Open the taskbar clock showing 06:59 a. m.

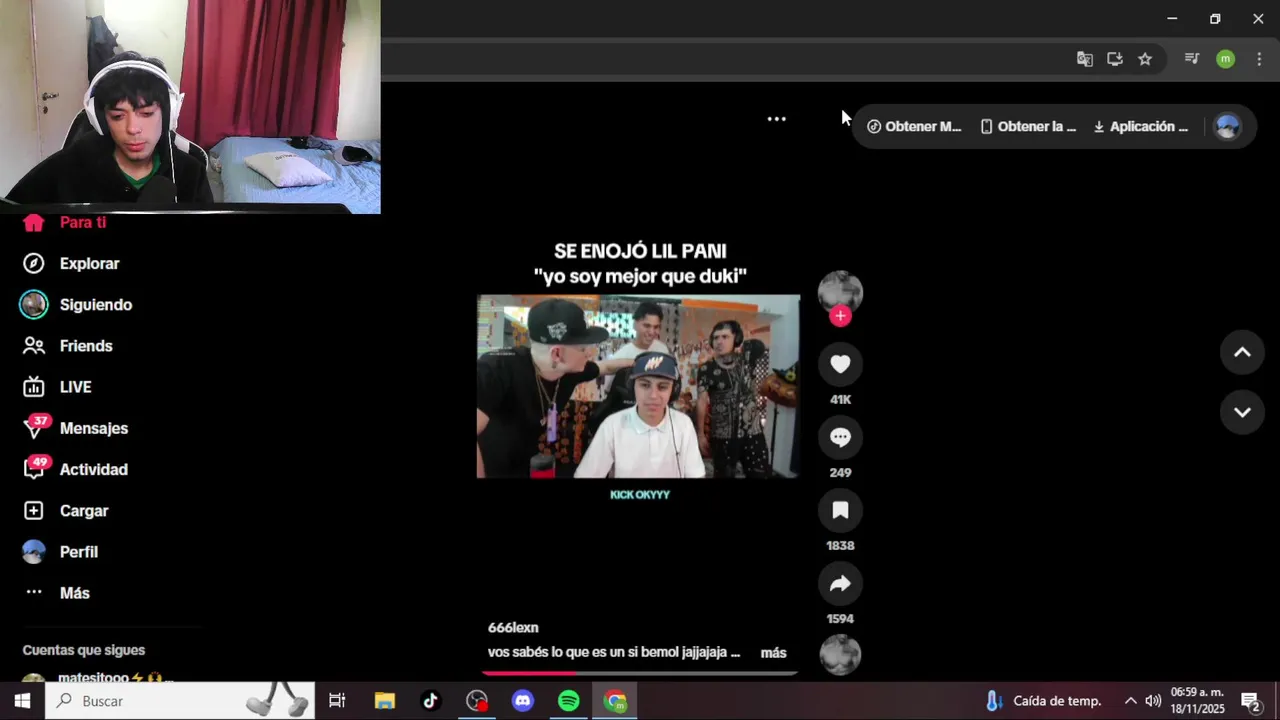tap(1197, 701)
